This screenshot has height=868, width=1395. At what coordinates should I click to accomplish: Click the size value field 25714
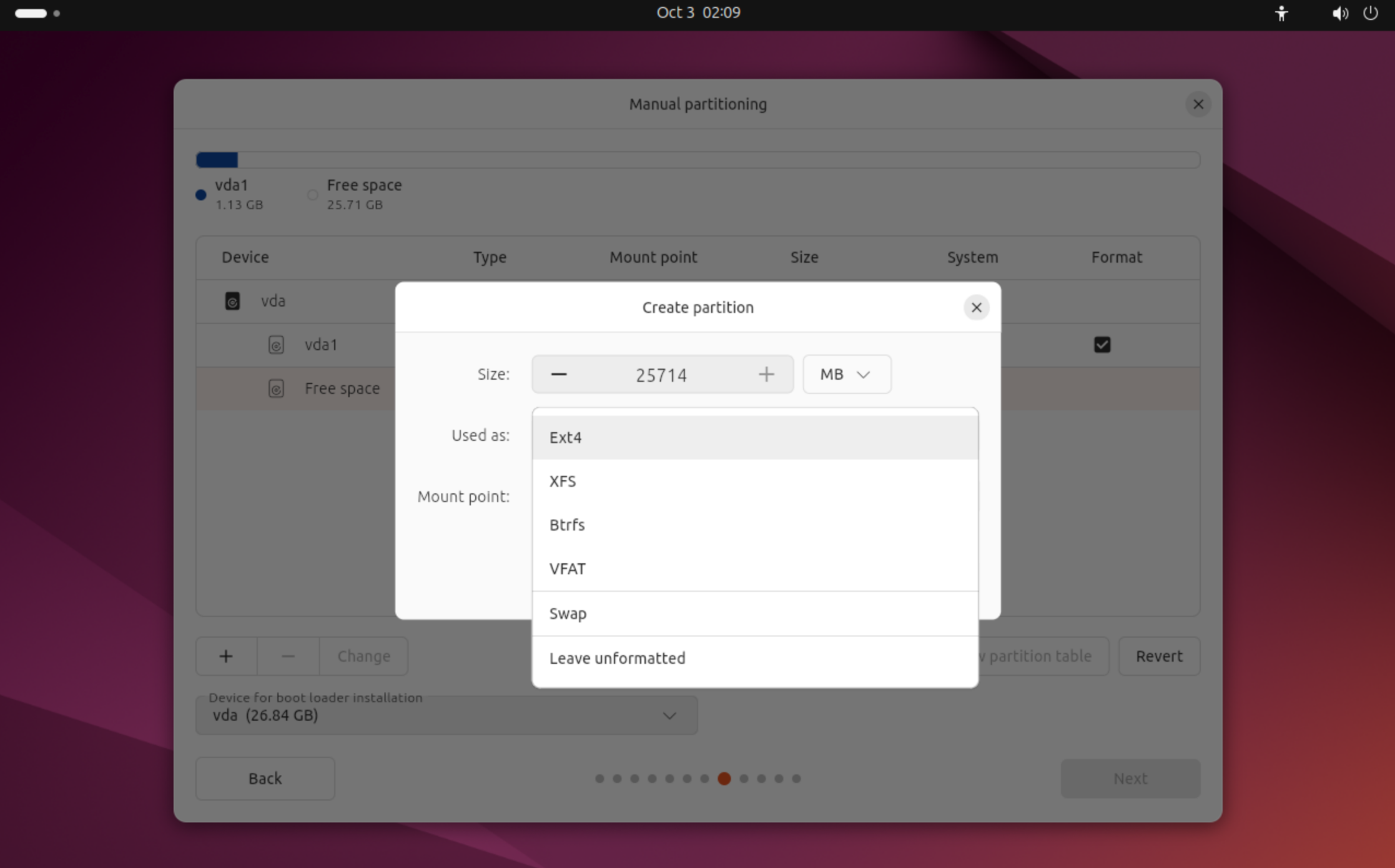click(x=661, y=375)
